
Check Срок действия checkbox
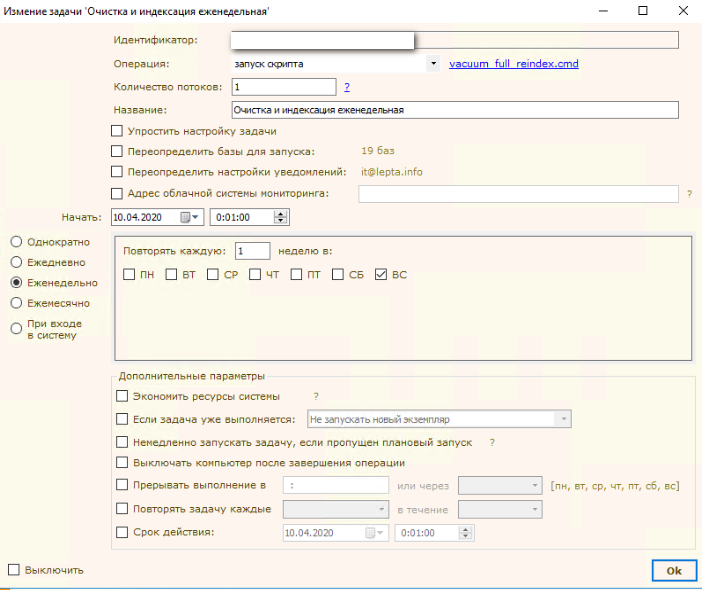click(x=122, y=532)
